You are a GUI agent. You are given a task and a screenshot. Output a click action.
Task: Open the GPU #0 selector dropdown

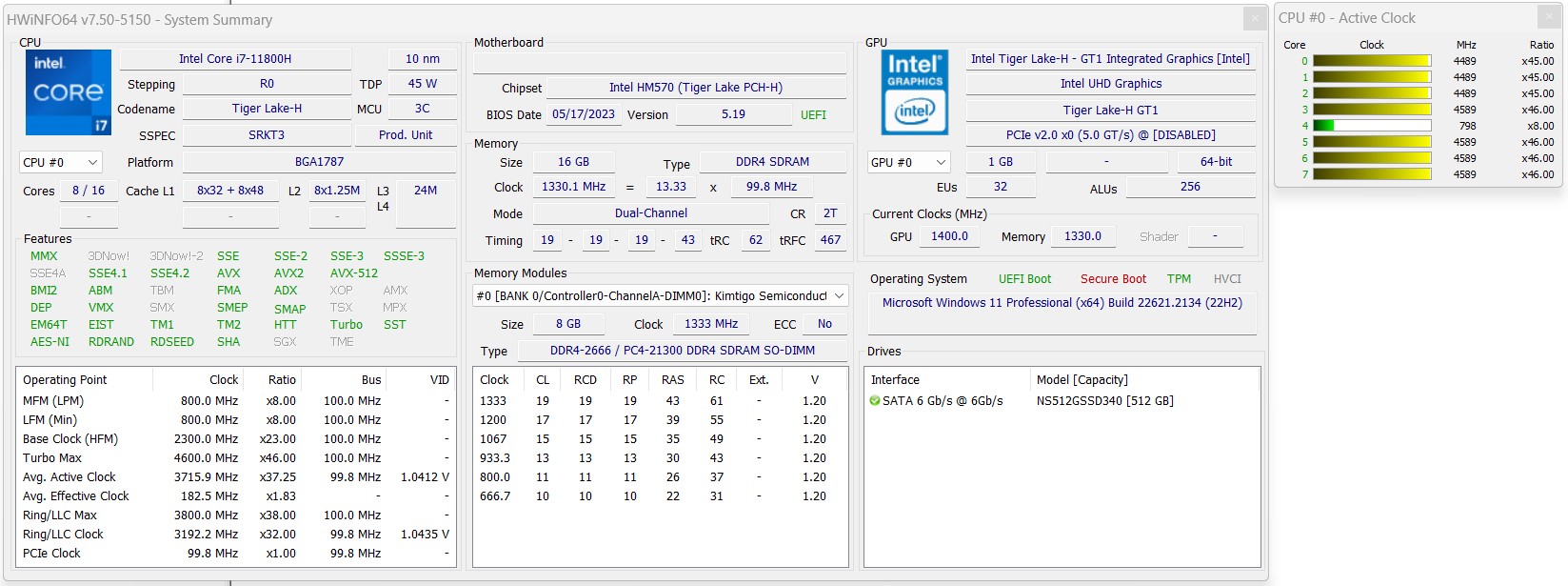(x=909, y=162)
